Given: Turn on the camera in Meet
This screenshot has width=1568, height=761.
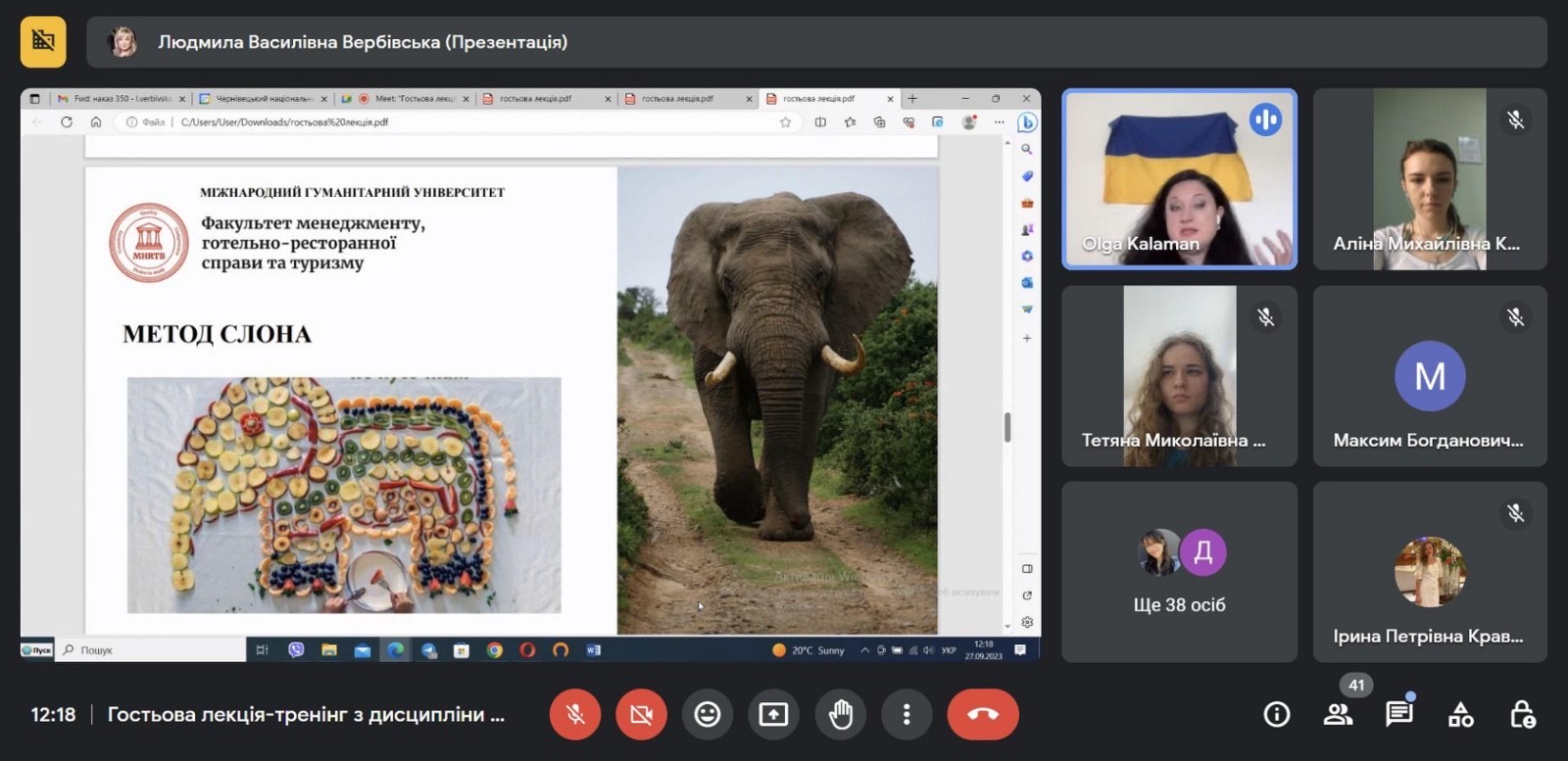Looking at the screenshot, I should click(641, 715).
